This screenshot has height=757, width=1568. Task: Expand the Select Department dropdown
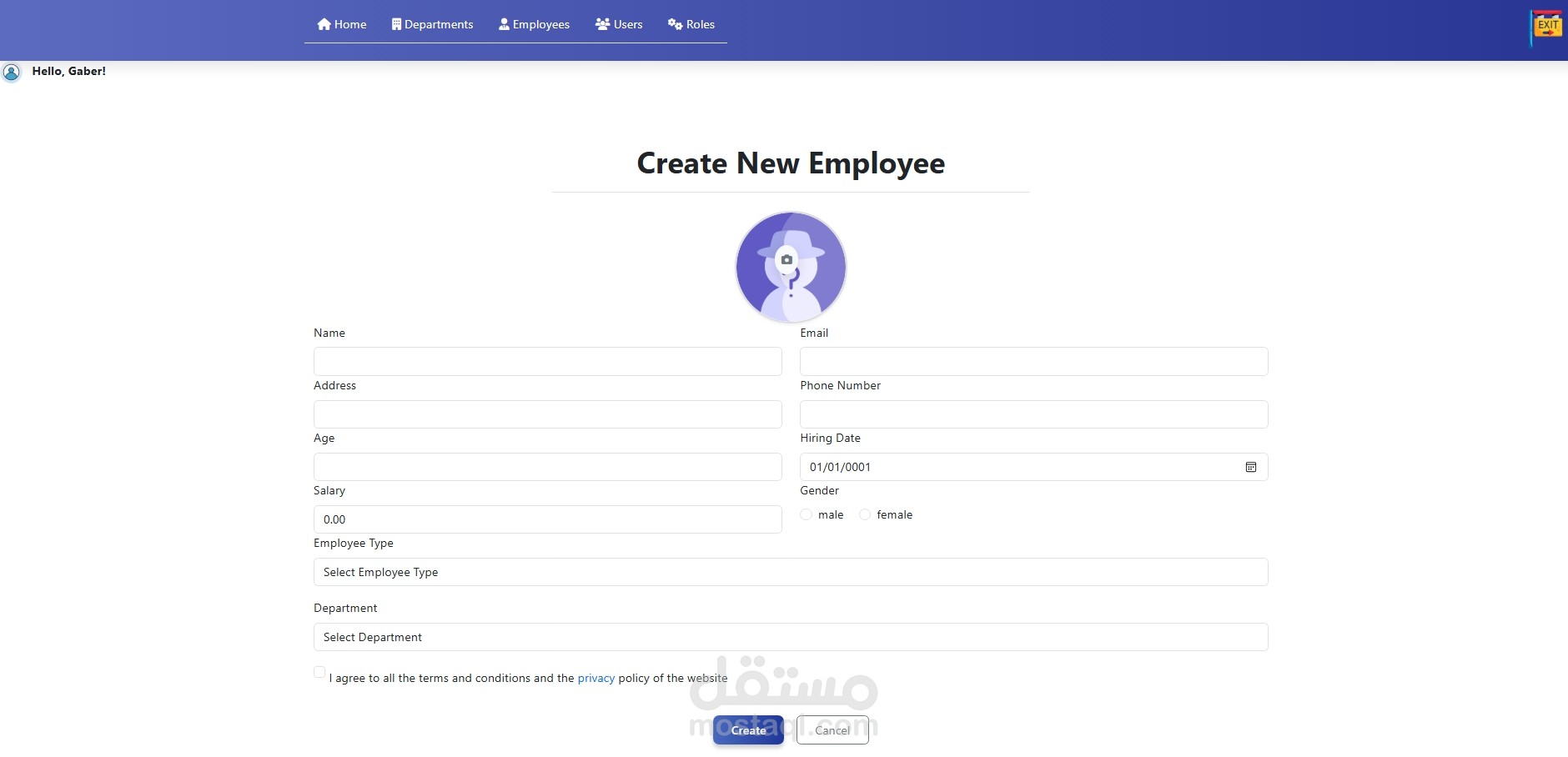791,637
